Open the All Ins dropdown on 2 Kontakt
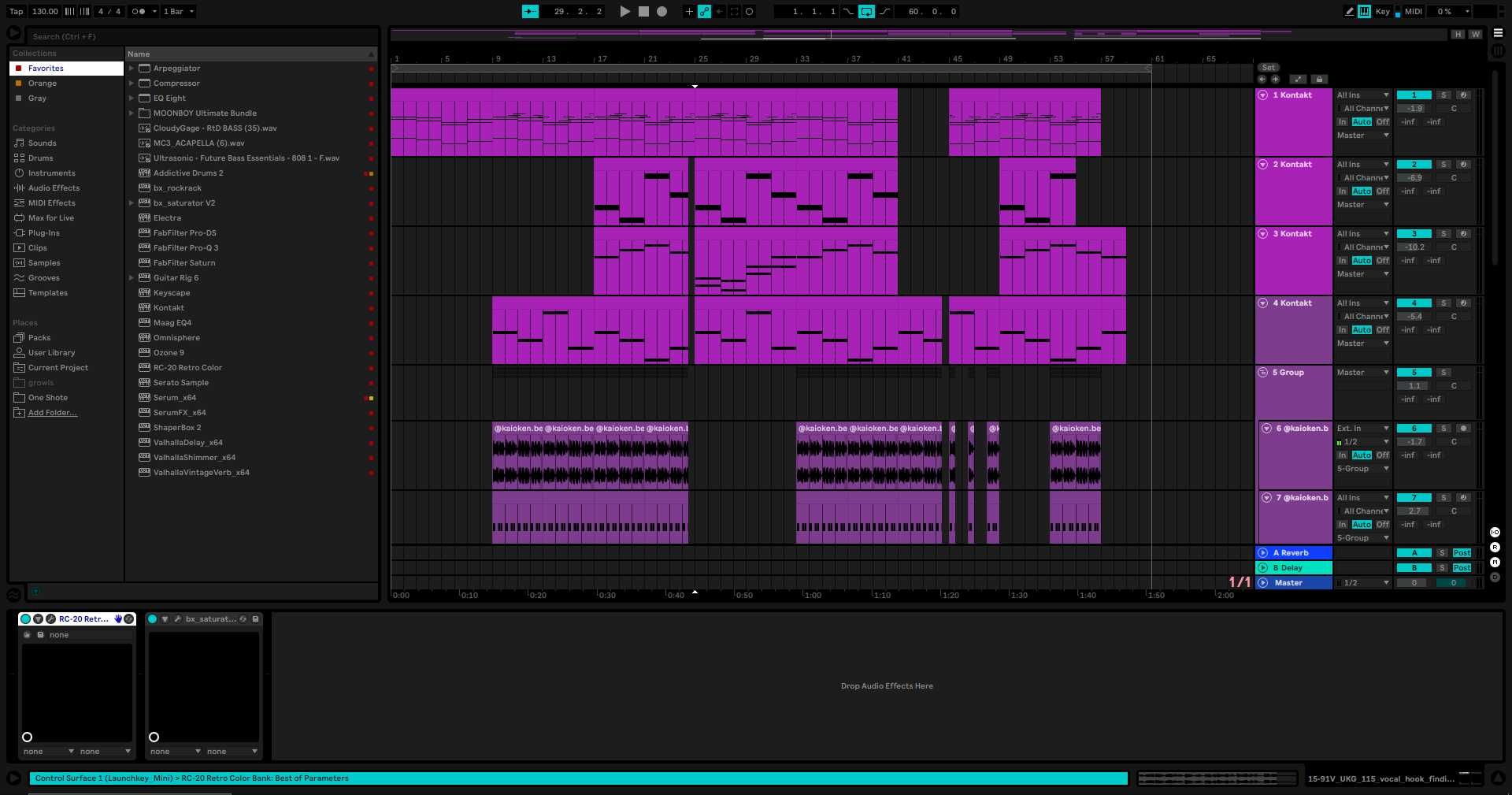The height and width of the screenshot is (795, 1512). coord(1362,164)
